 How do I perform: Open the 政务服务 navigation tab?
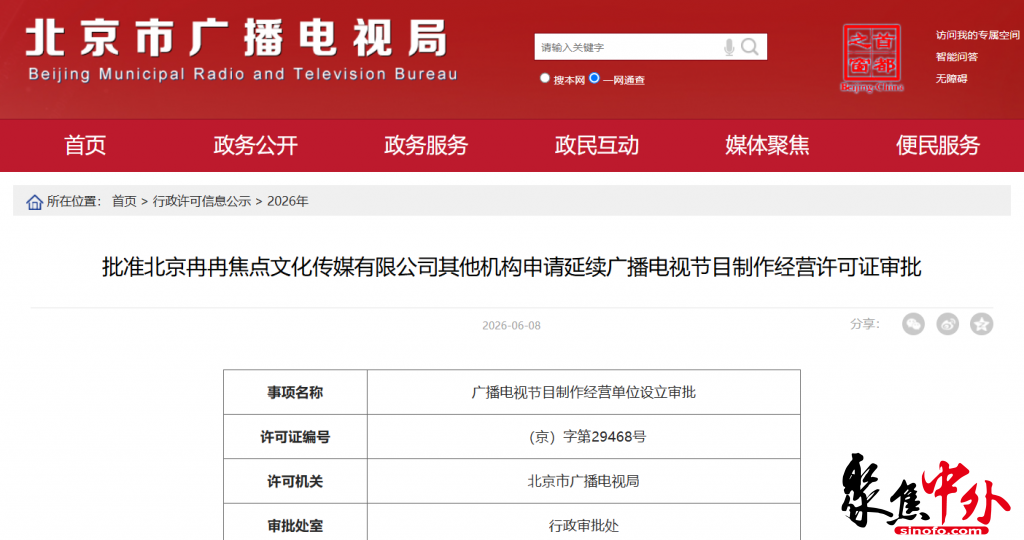(426, 146)
